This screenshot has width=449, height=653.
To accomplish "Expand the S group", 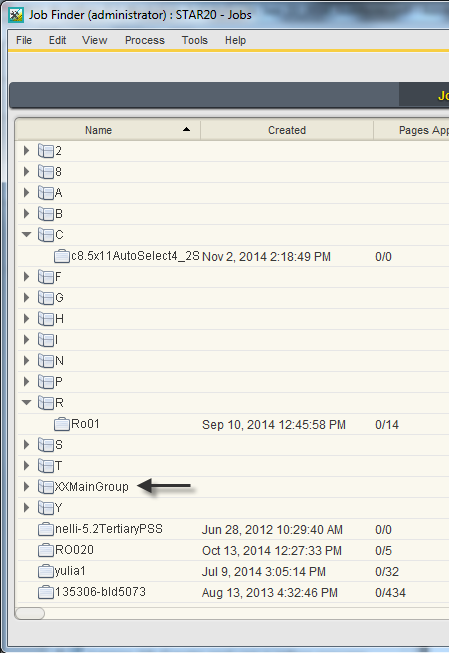I will [26, 445].
